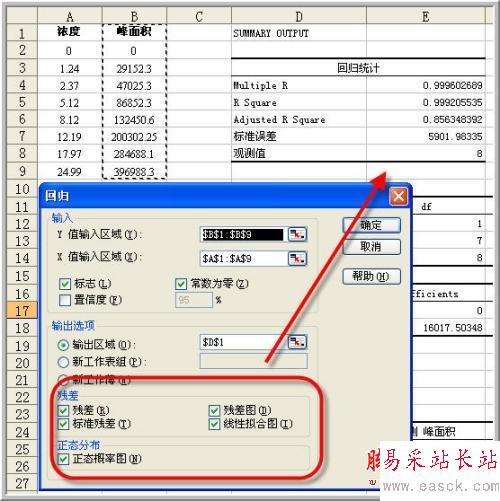
Task: Click the 标准误差 label cell
Action: pos(299,137)
